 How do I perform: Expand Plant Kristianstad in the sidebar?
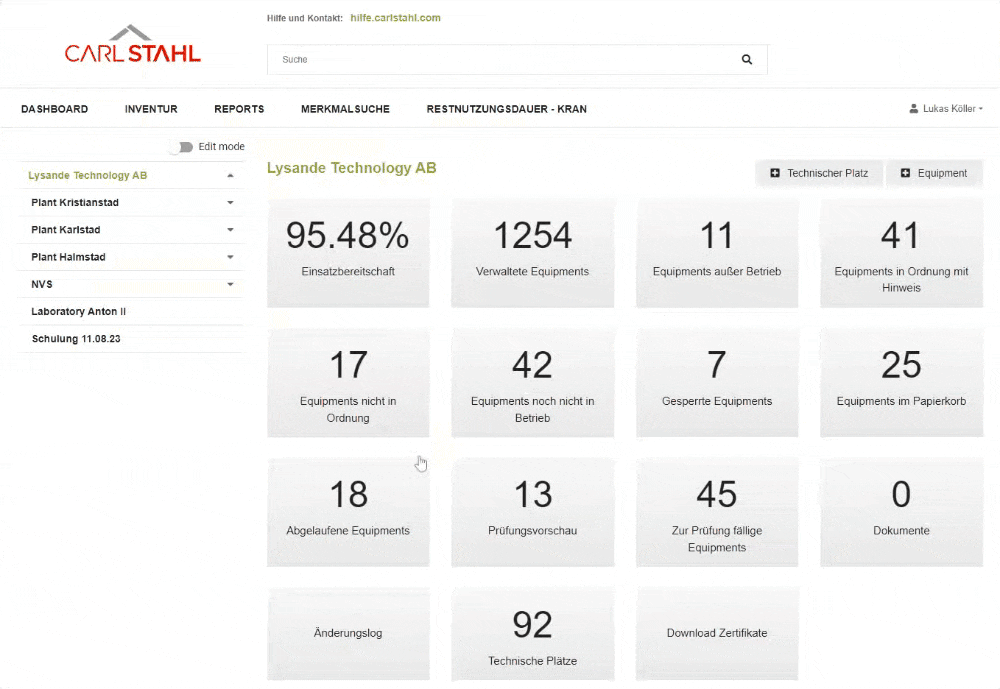coord(231,203)
